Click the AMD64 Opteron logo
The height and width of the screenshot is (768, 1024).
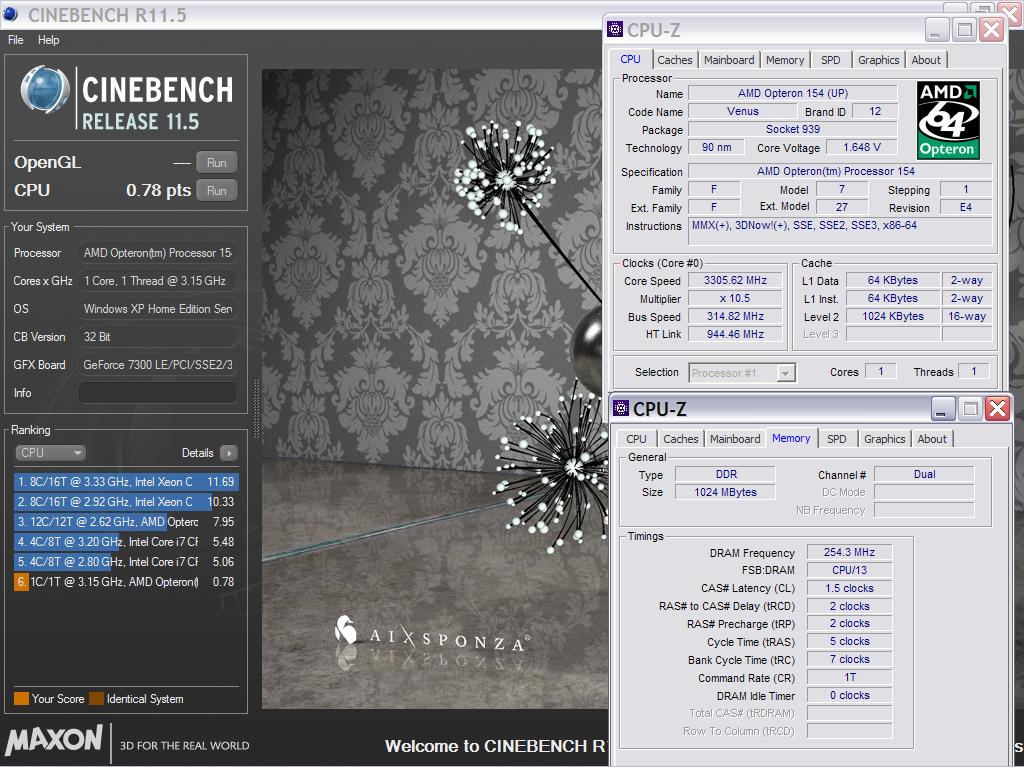(948, 120)
